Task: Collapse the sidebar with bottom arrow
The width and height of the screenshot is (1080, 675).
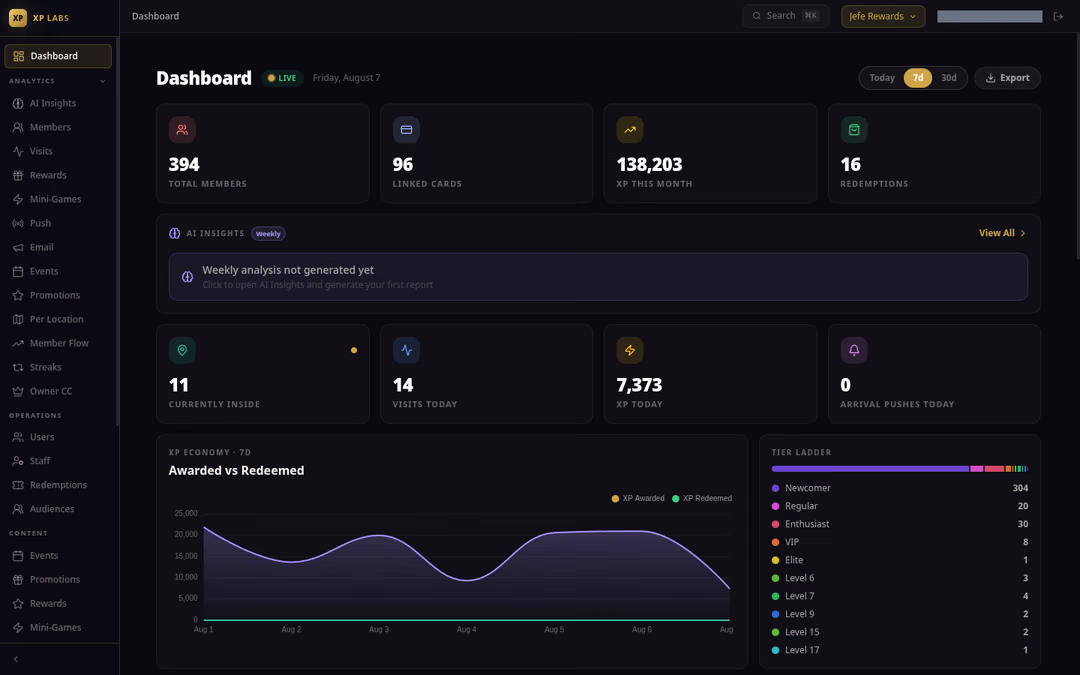Action: [x=16, y=659]
